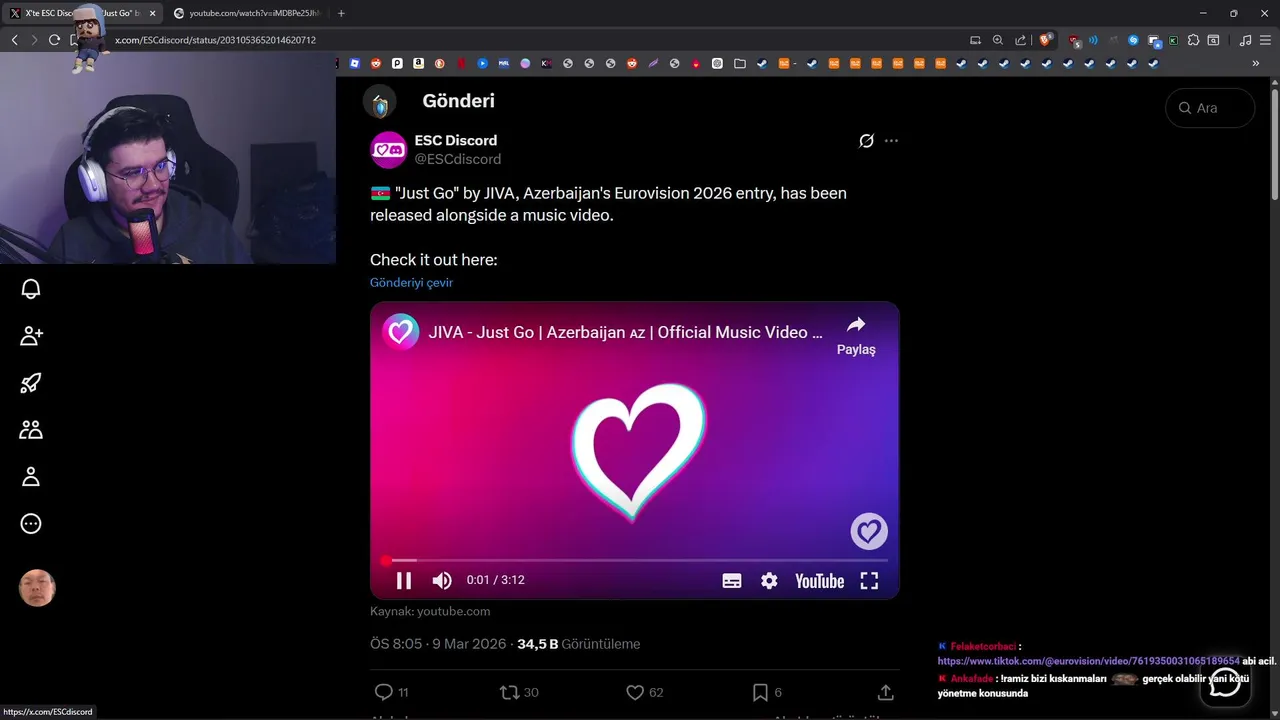
Task: Open the three-dots menu on the post
Action: pos(891,141)
